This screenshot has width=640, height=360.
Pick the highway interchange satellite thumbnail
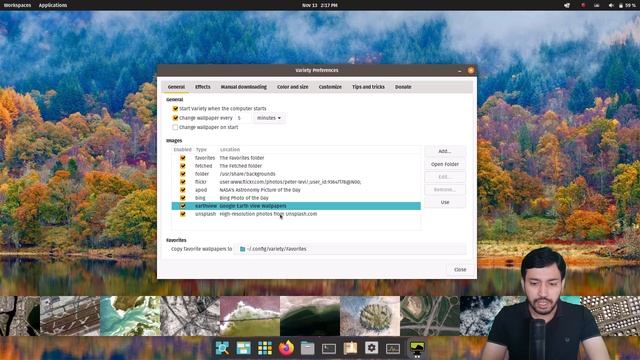(x=430, y=316)
